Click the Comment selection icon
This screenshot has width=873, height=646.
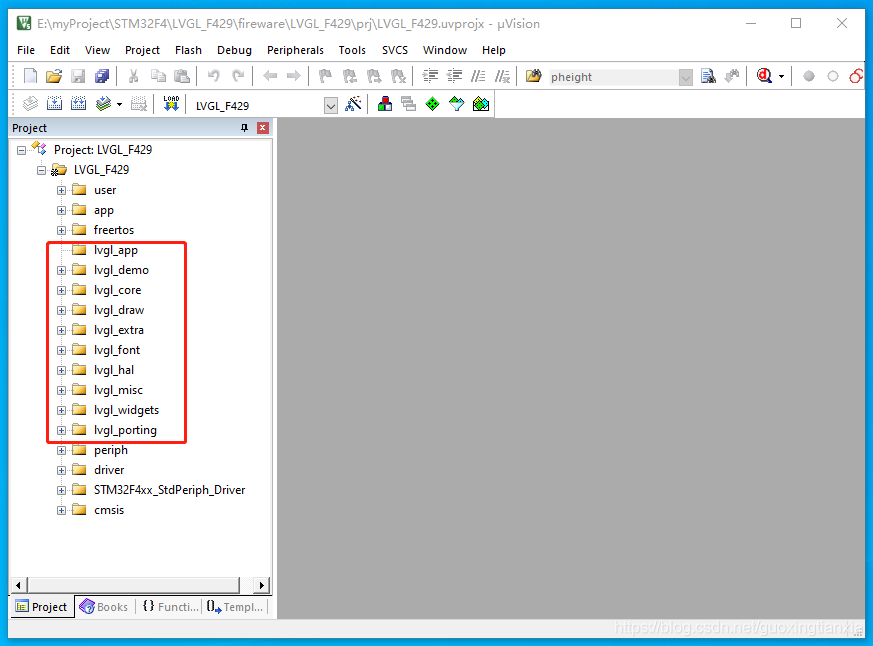478,76
